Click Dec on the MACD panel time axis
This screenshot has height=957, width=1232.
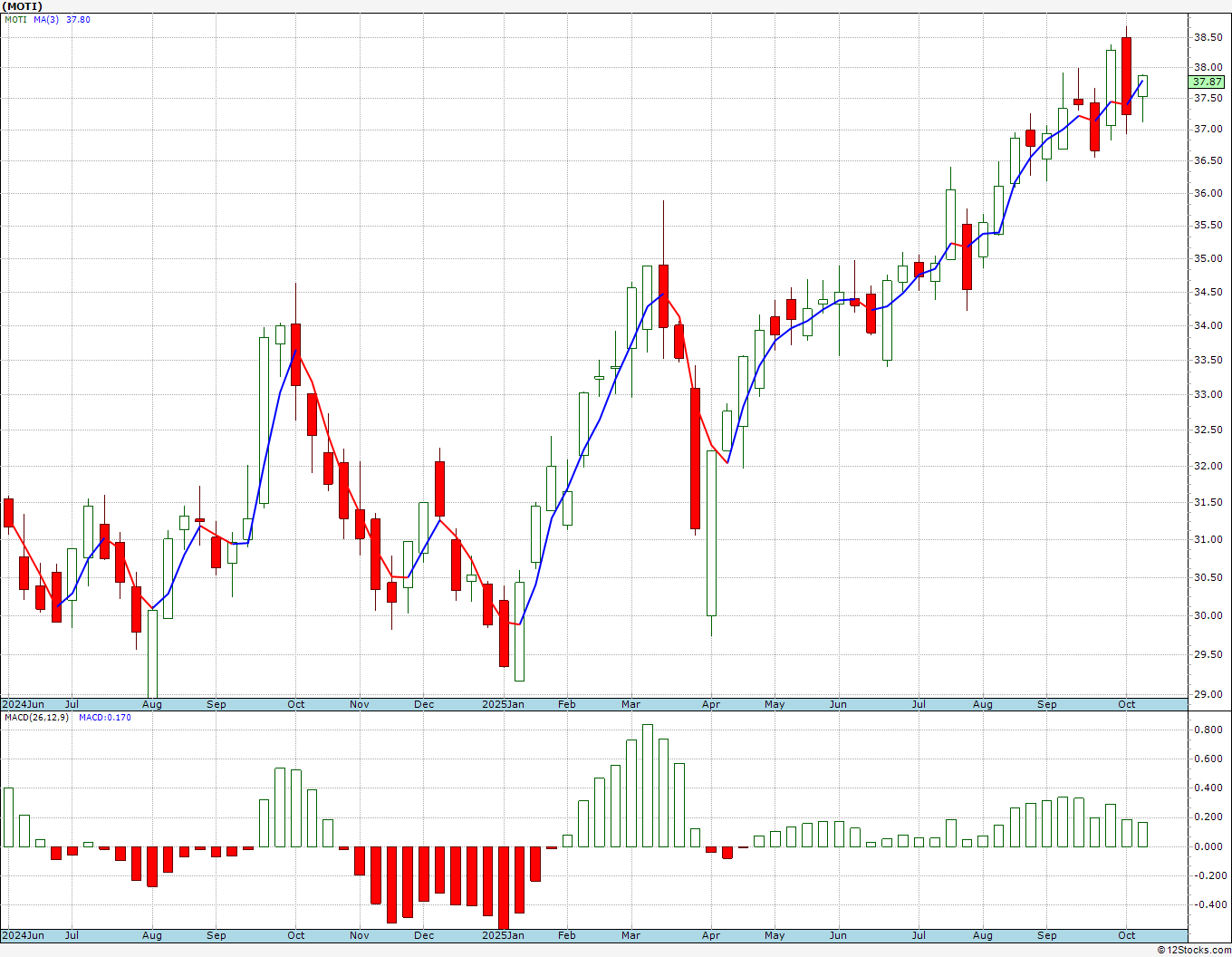click(x=424, y=936)
